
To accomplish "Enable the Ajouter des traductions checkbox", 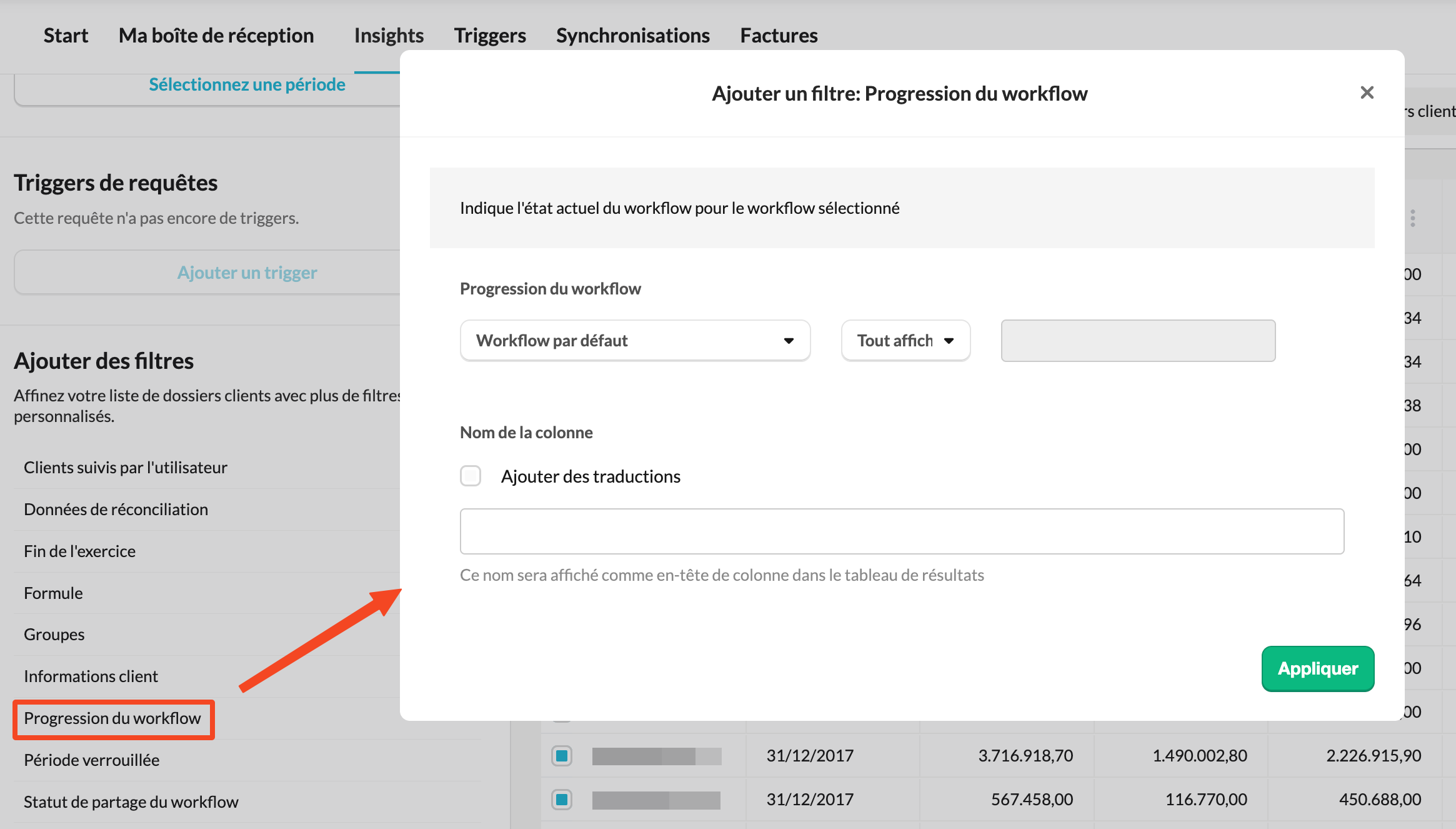I will pyautogui.click(x=471, y=476).
